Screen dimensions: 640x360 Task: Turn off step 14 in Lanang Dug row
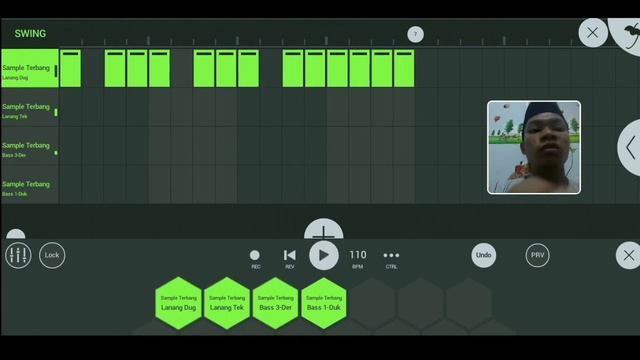coord(360,68)
